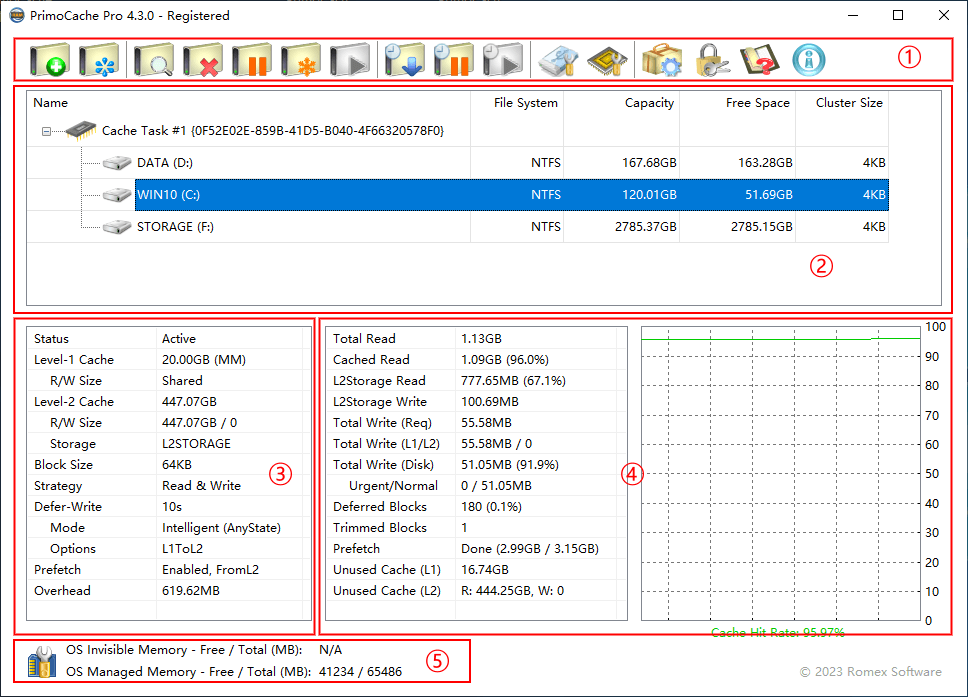The height and width of the screenshot is (697, 968).
Task: Click the 'L2STORAGE' storage value
Action: click(196, 443)
